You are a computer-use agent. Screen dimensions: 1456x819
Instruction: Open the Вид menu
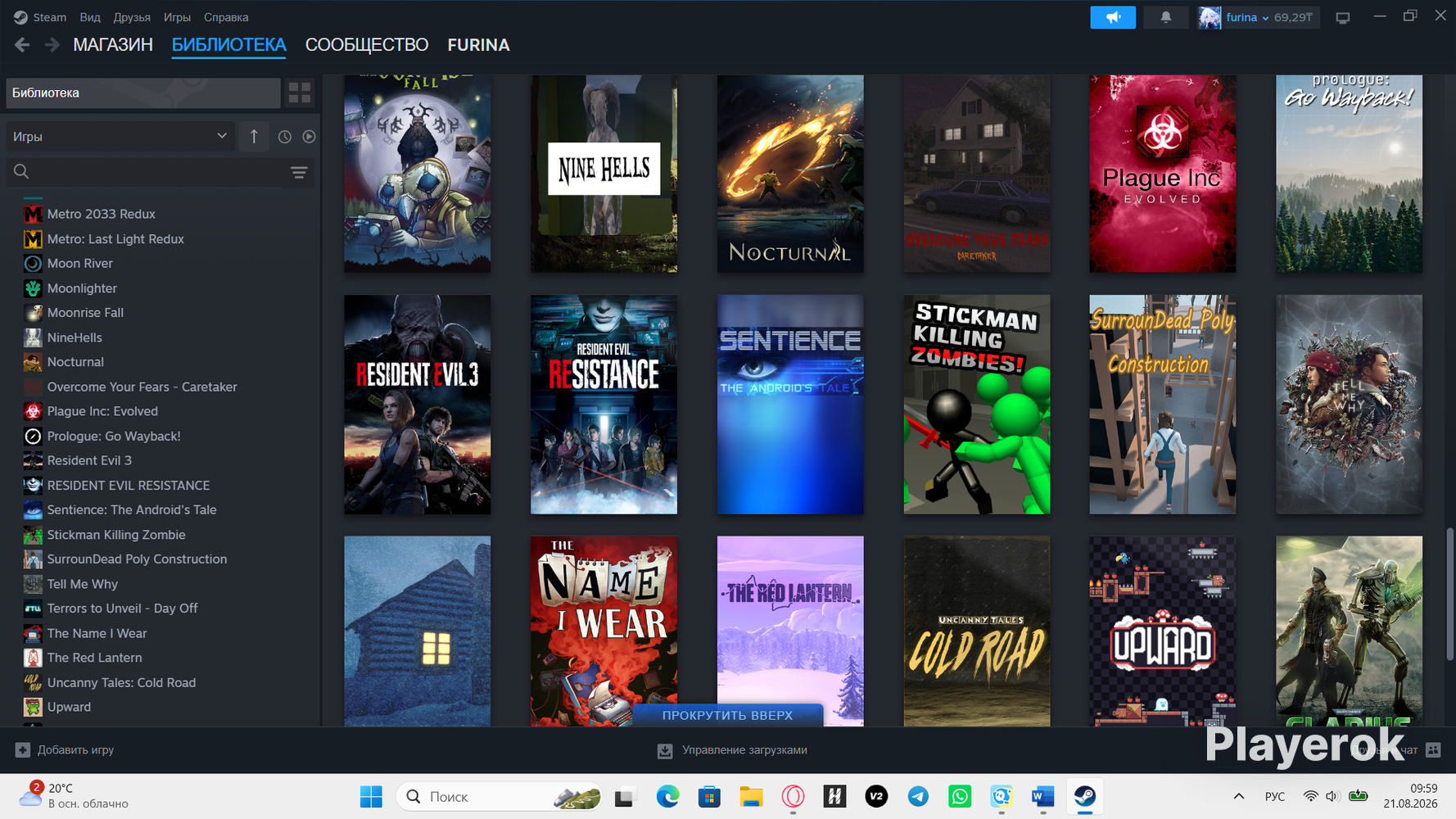(90, 17)
